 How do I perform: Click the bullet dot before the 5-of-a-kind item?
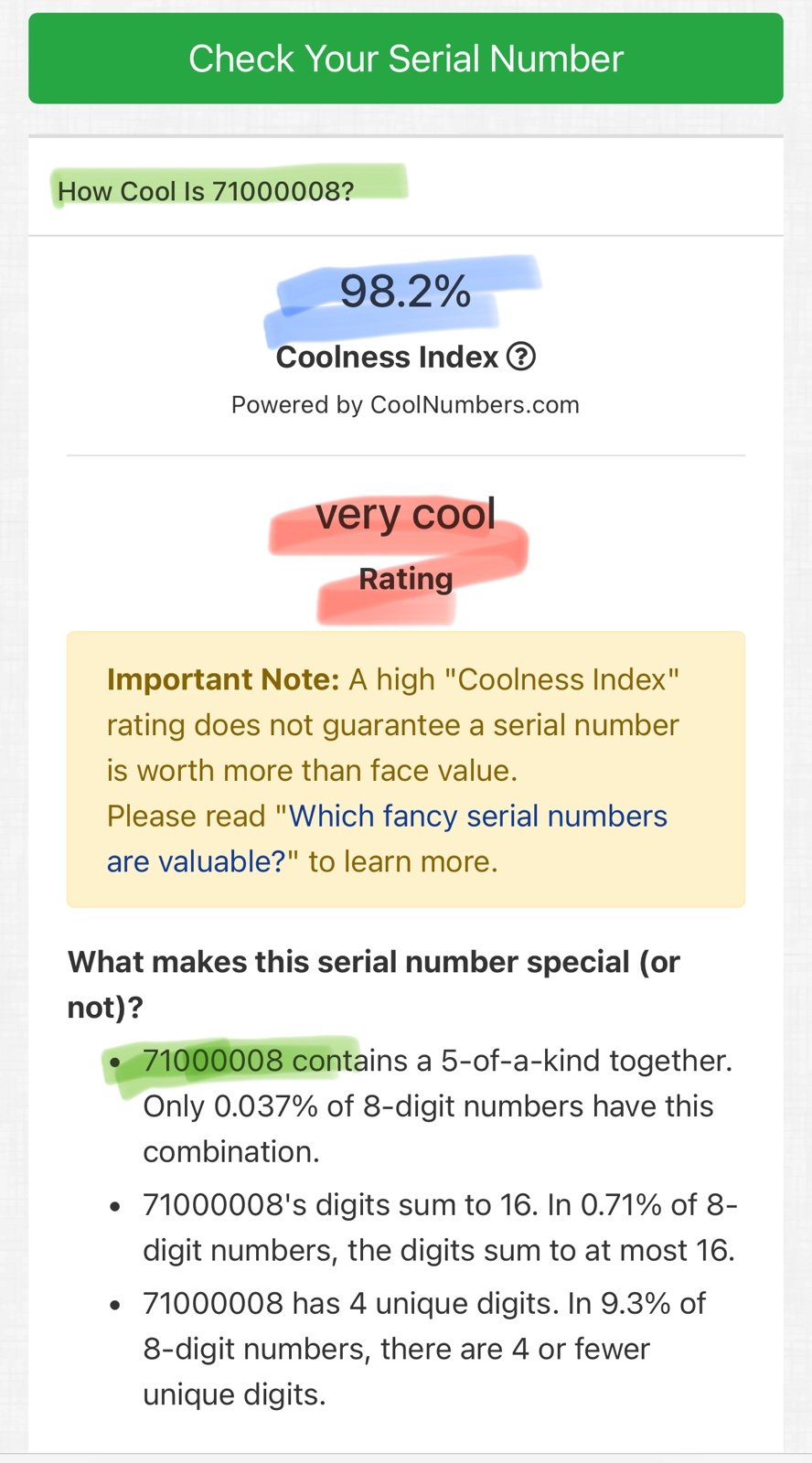click(x=115, y=1063)
